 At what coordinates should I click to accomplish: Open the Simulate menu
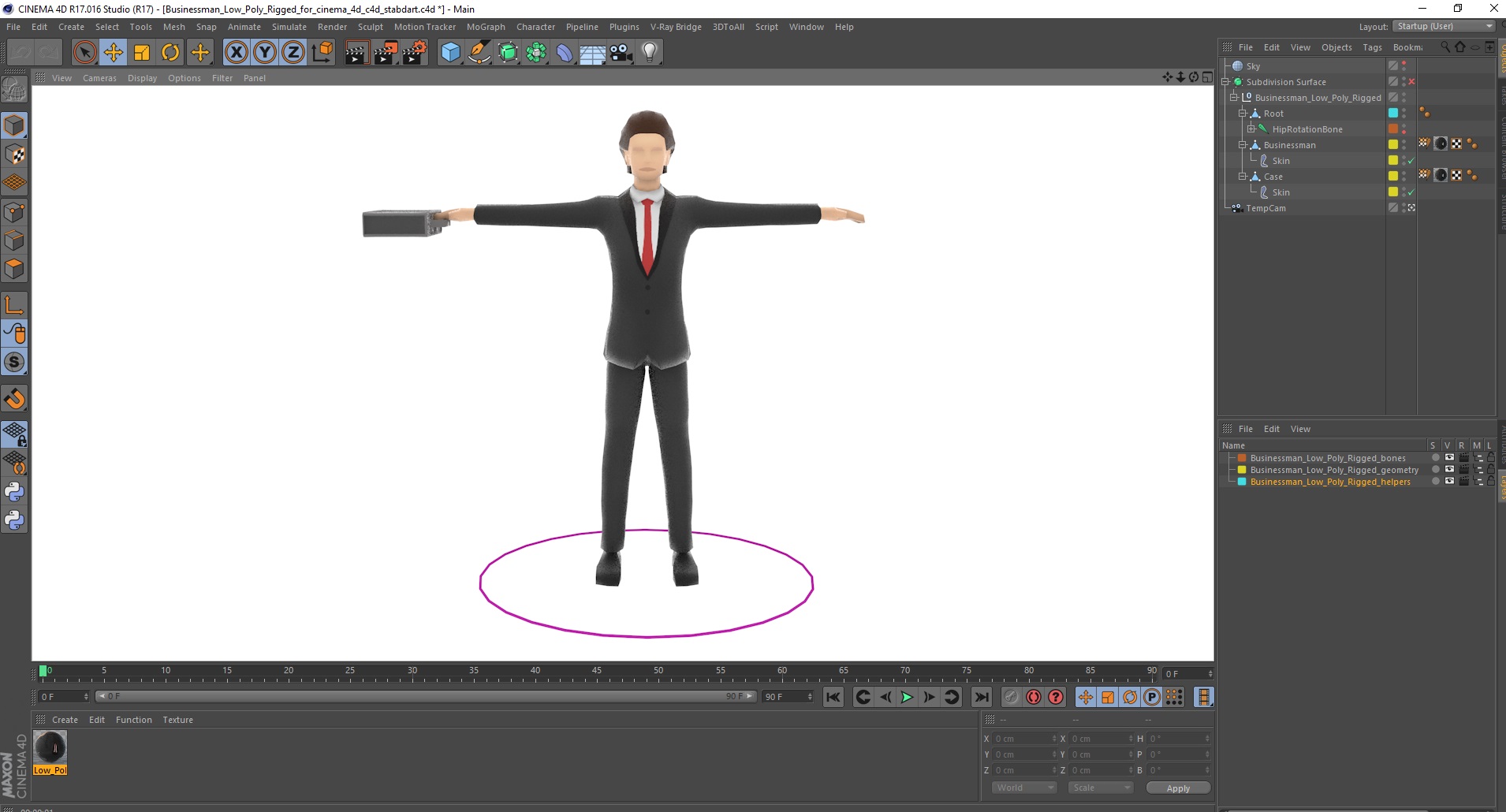click(289, 27)
